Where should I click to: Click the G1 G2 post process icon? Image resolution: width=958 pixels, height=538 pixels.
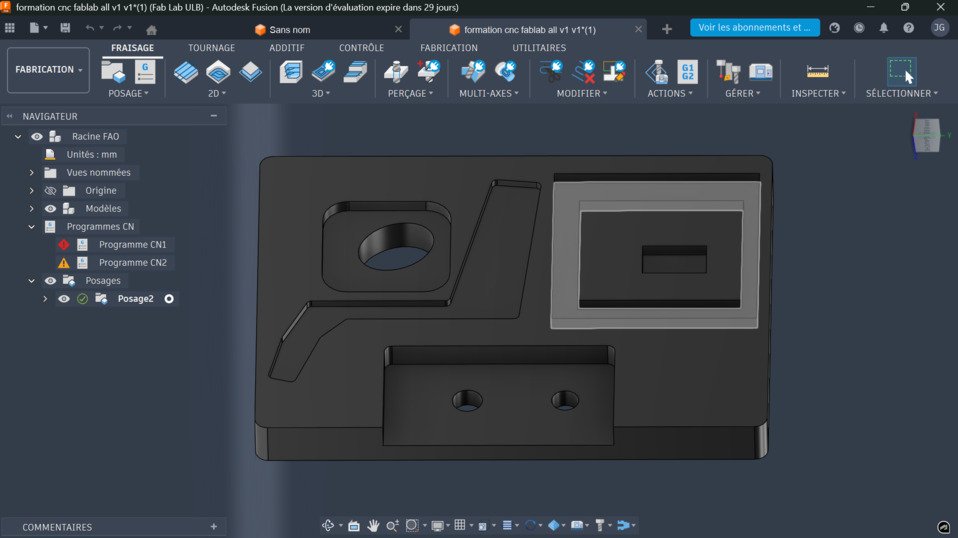[687, 71]
